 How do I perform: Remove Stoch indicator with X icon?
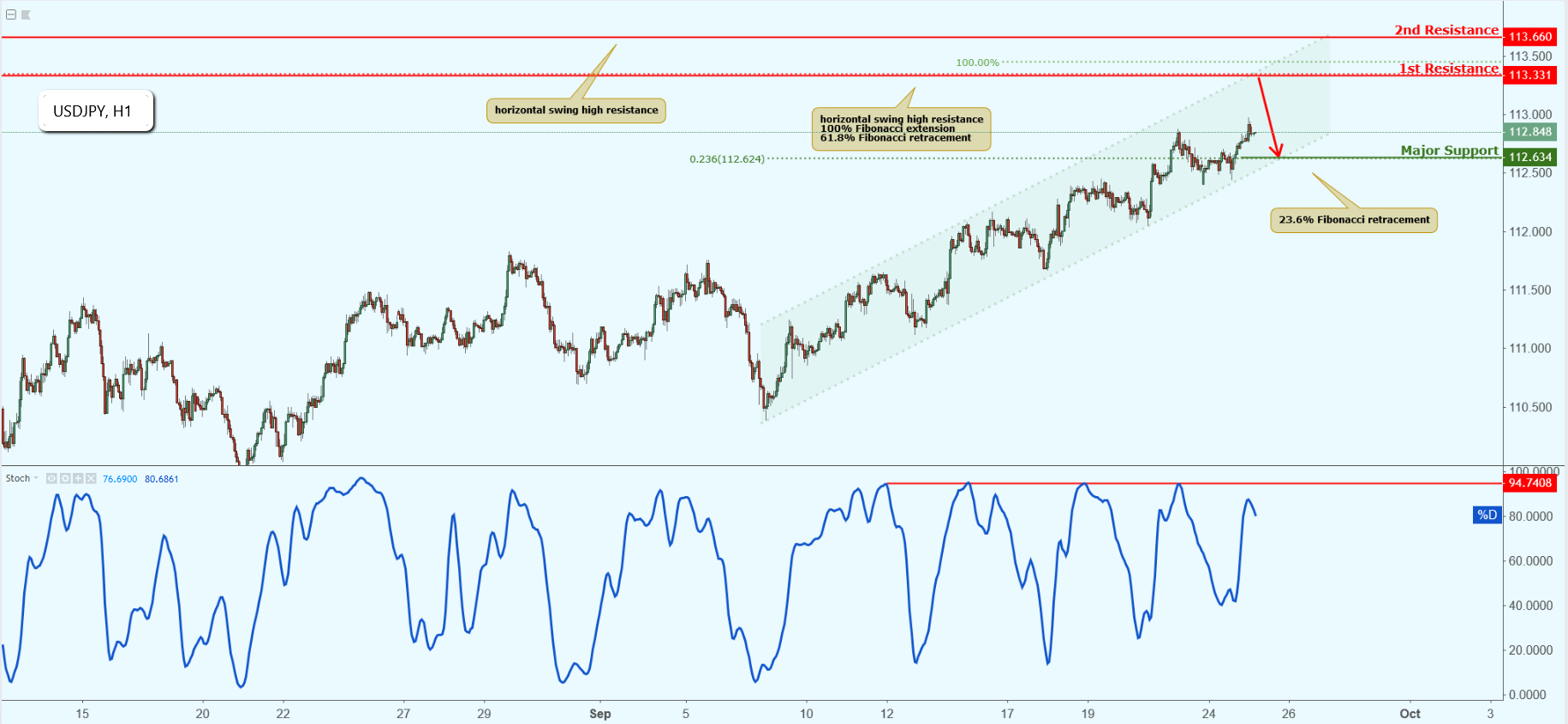click(91, 478)
